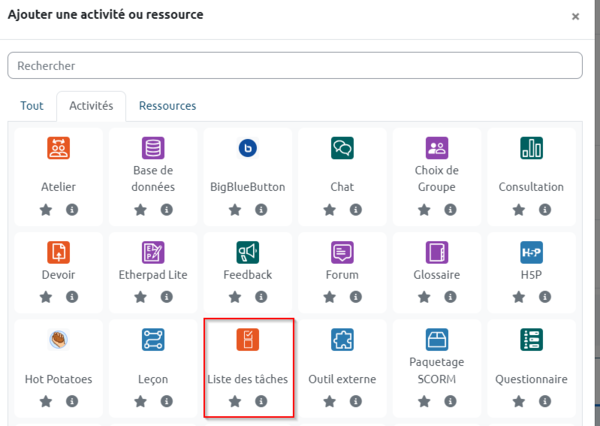Toggle favorite star for Feedback
Viewport: 600px width, 426px height.
pyautogui.click(x=235, y=297)
